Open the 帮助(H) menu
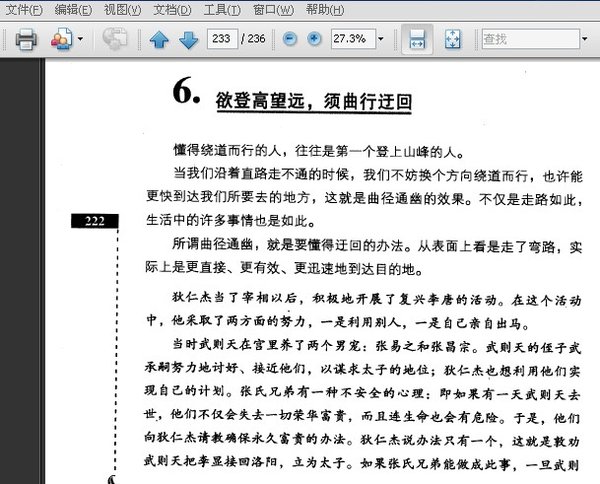Image resolution: width=600 pixels, height=484 pixels. point(325,10)
